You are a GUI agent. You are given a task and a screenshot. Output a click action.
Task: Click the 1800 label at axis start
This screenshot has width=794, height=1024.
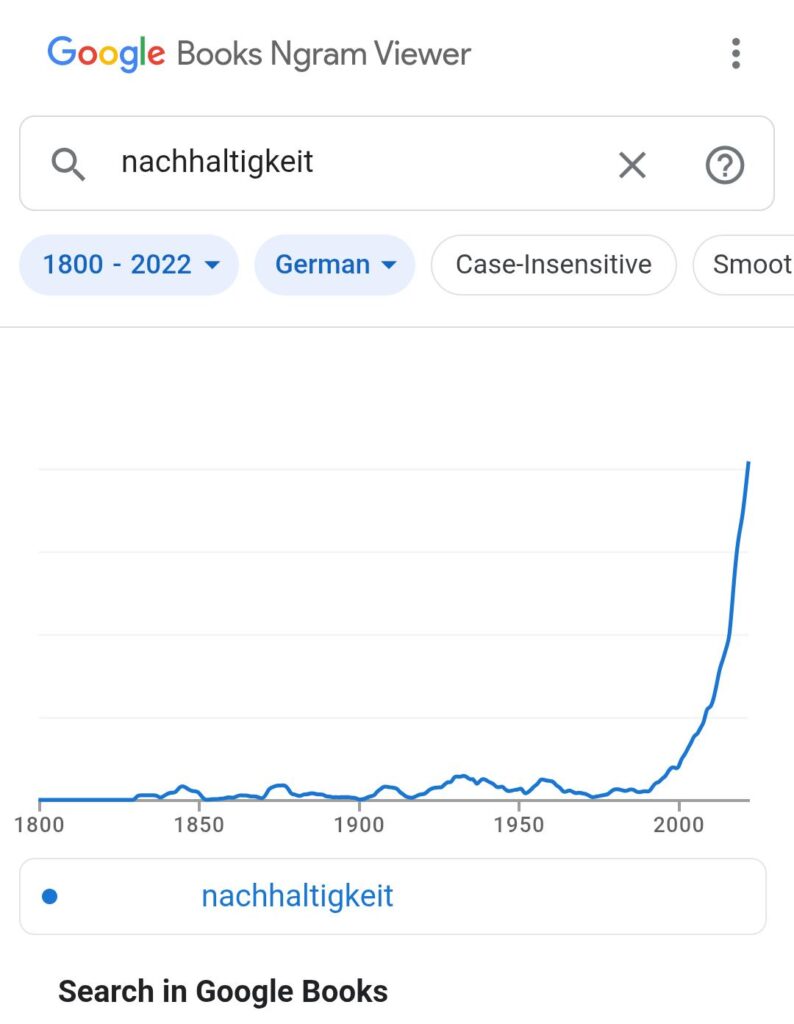point(40,824)
